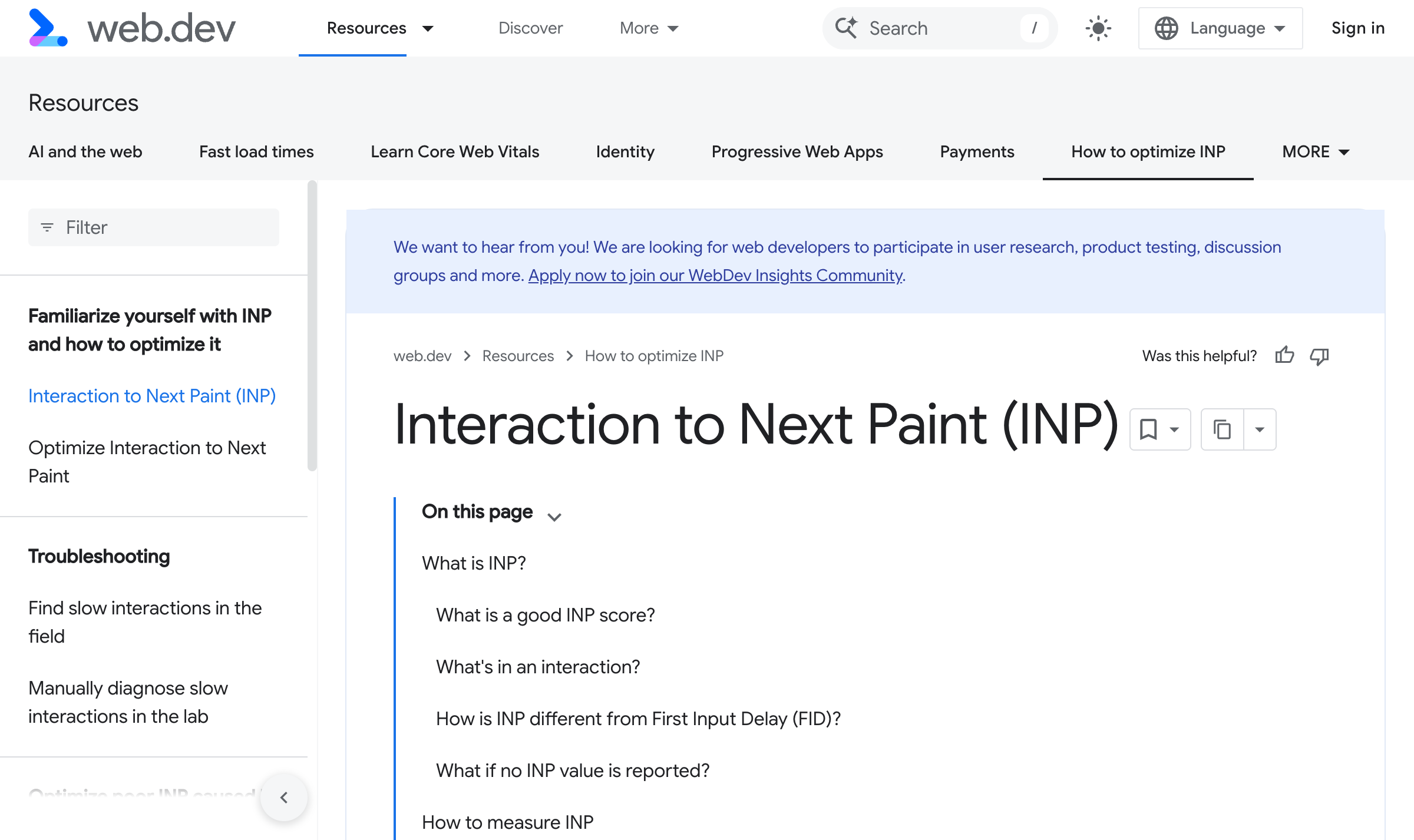The width and height of the screenshot is (1414, 840).
Task: Switch to the Payments tab
Action: click(x=977, y=152)
